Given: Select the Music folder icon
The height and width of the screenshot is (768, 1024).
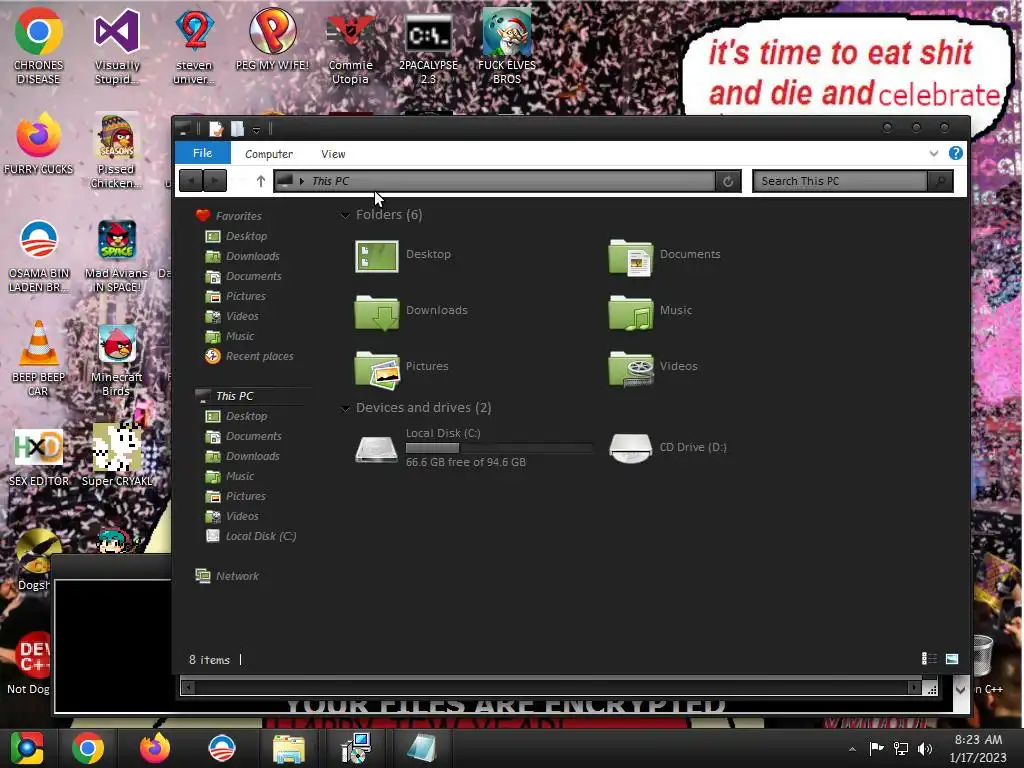Looking at the screenshot, I should [x=630, y=312].
